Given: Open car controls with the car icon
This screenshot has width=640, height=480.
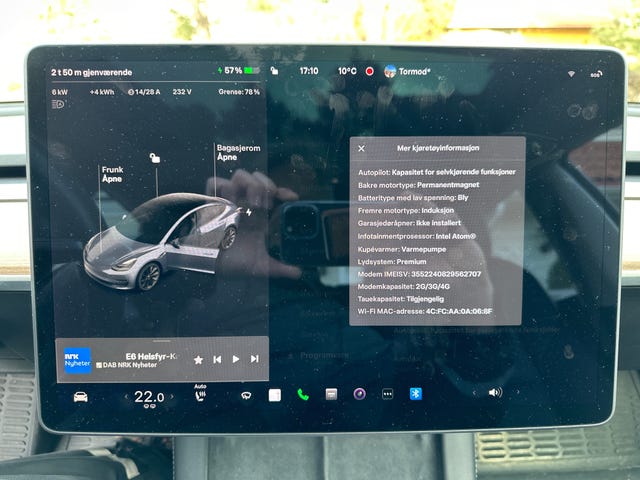Looking at the screenshot, I should coord(80,397).
